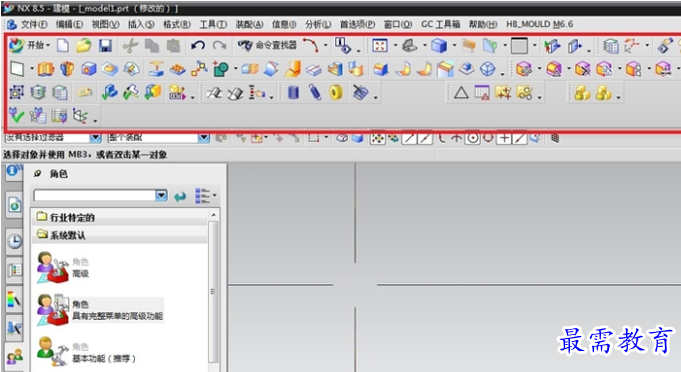
Task: Click the undo arrow icon
Action: (x=198, y=45)
